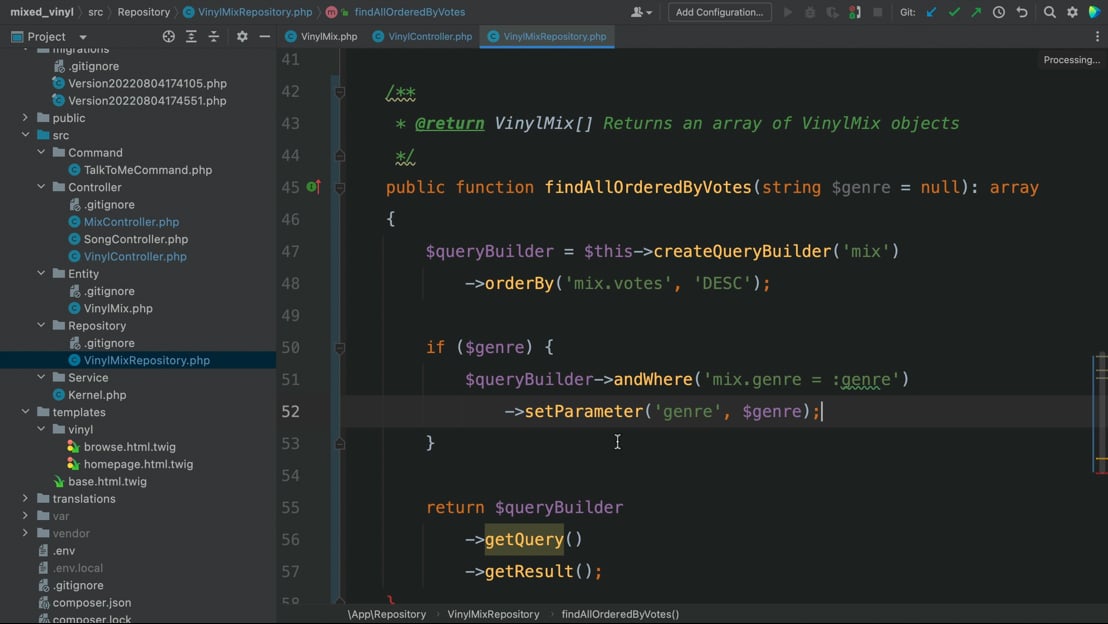Click the Git commit checkmark icon

click(x=954, y=12)
